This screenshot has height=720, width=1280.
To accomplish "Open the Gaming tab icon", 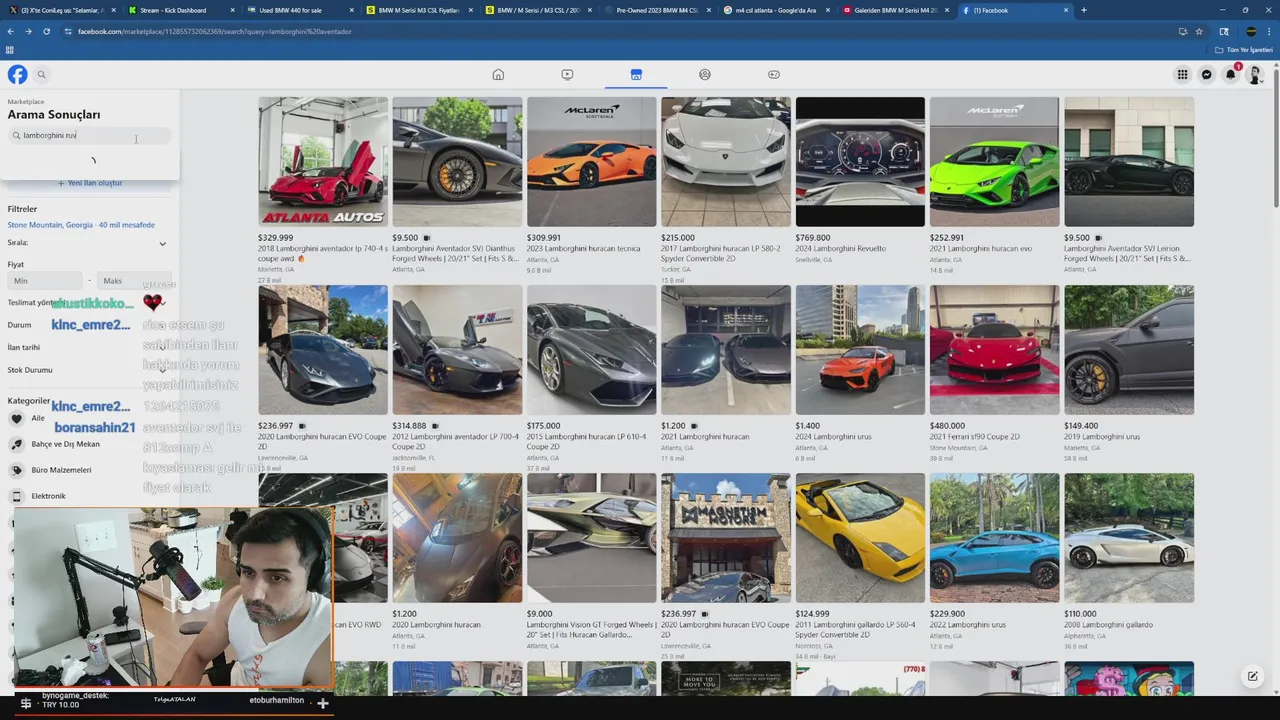I will (x=774, y=74).
